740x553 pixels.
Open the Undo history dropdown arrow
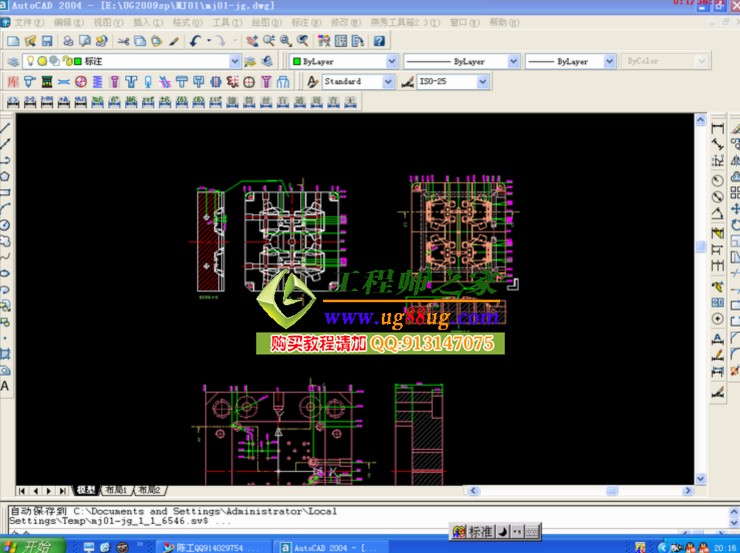point(209,41)
